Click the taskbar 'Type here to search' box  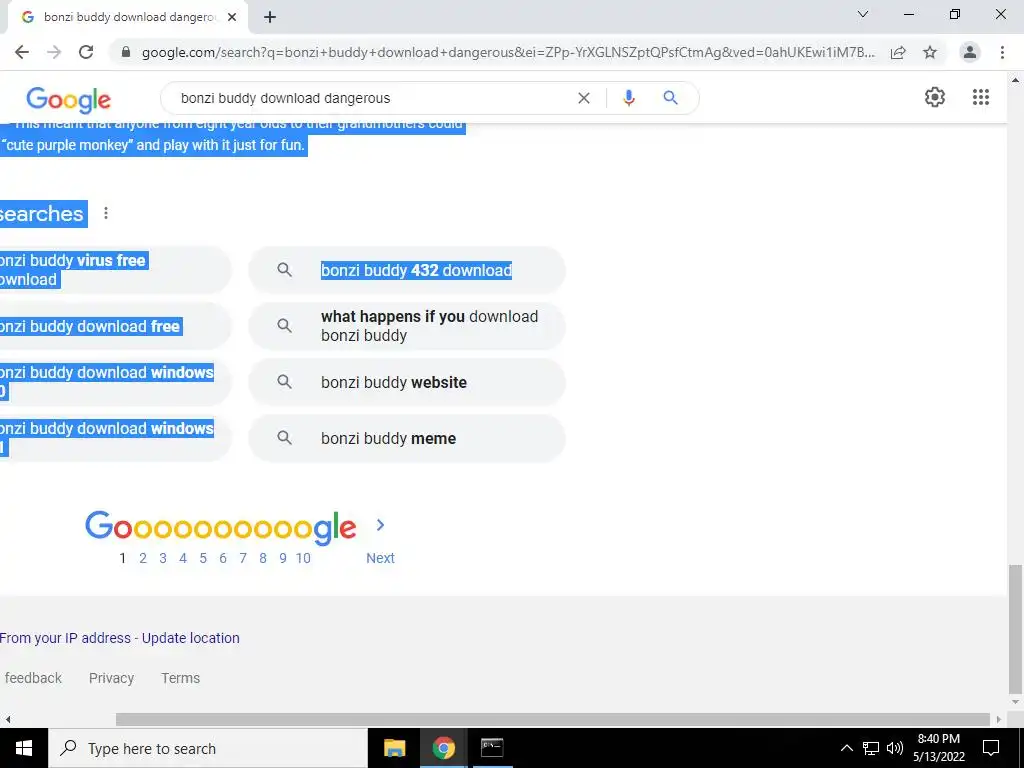click(208, 748)
